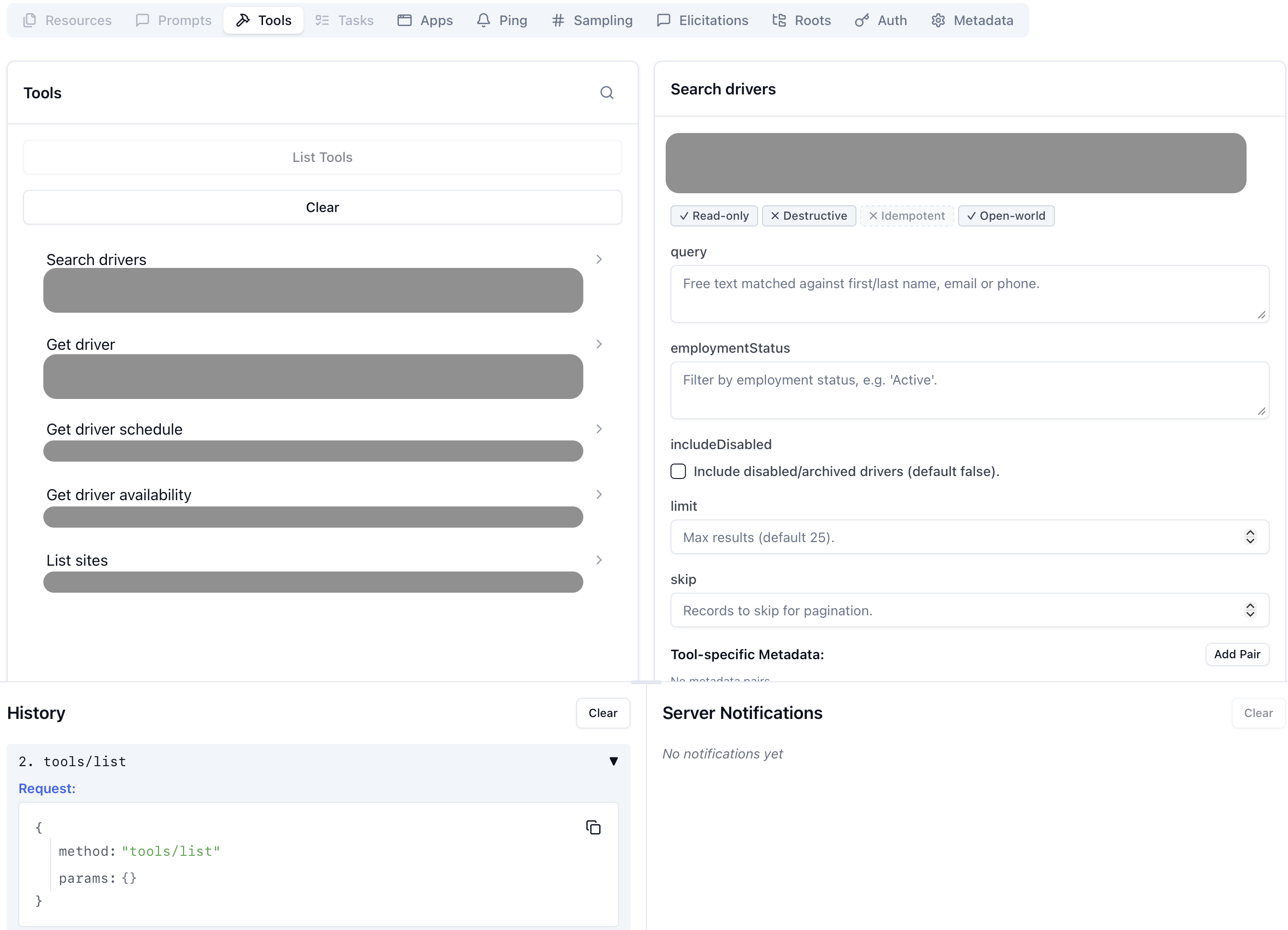Screen dimensions: 1288x930
Task: Open the Resources tab
Action: (67, 20)
